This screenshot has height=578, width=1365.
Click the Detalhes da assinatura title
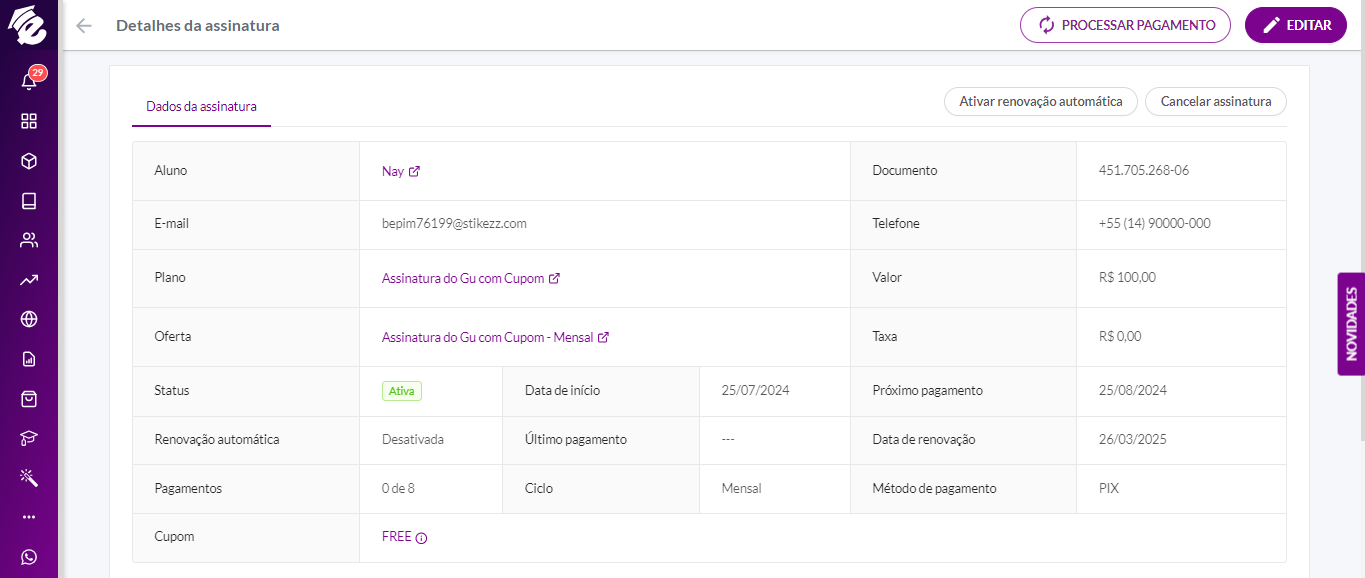click(x=198, y=26)
